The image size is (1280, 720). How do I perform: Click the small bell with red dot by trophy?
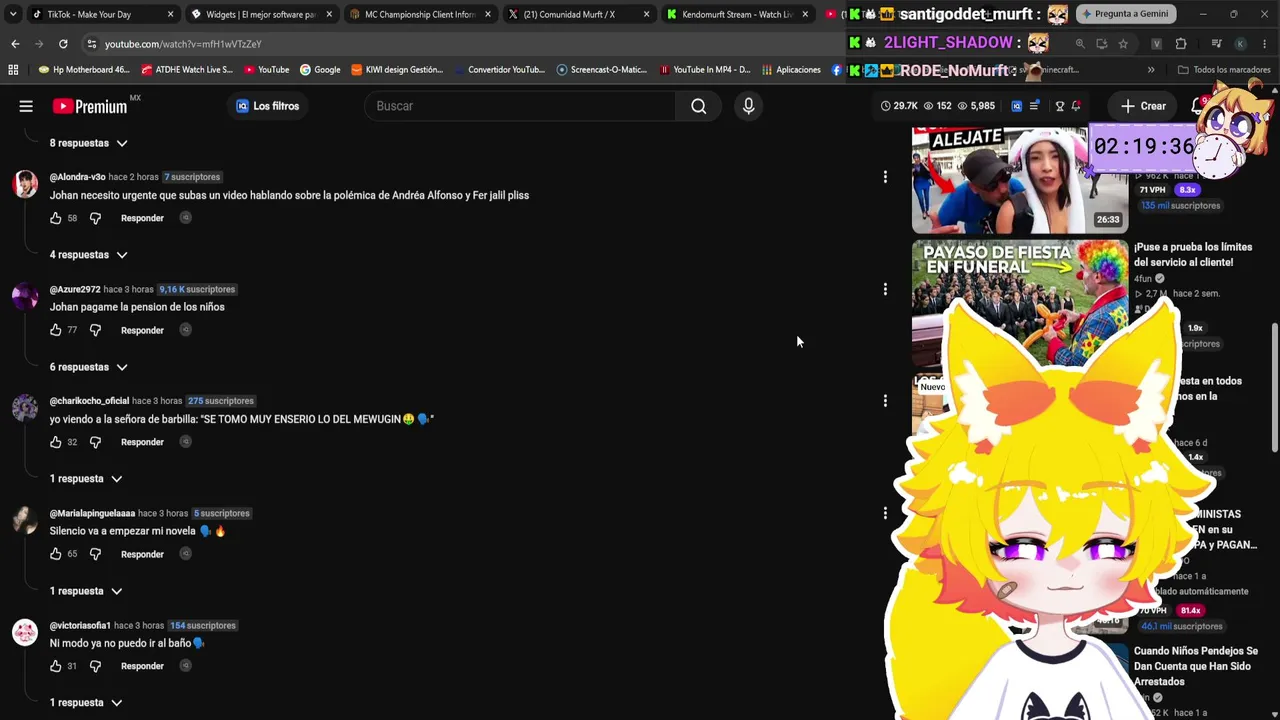[x=1076, y=106]
